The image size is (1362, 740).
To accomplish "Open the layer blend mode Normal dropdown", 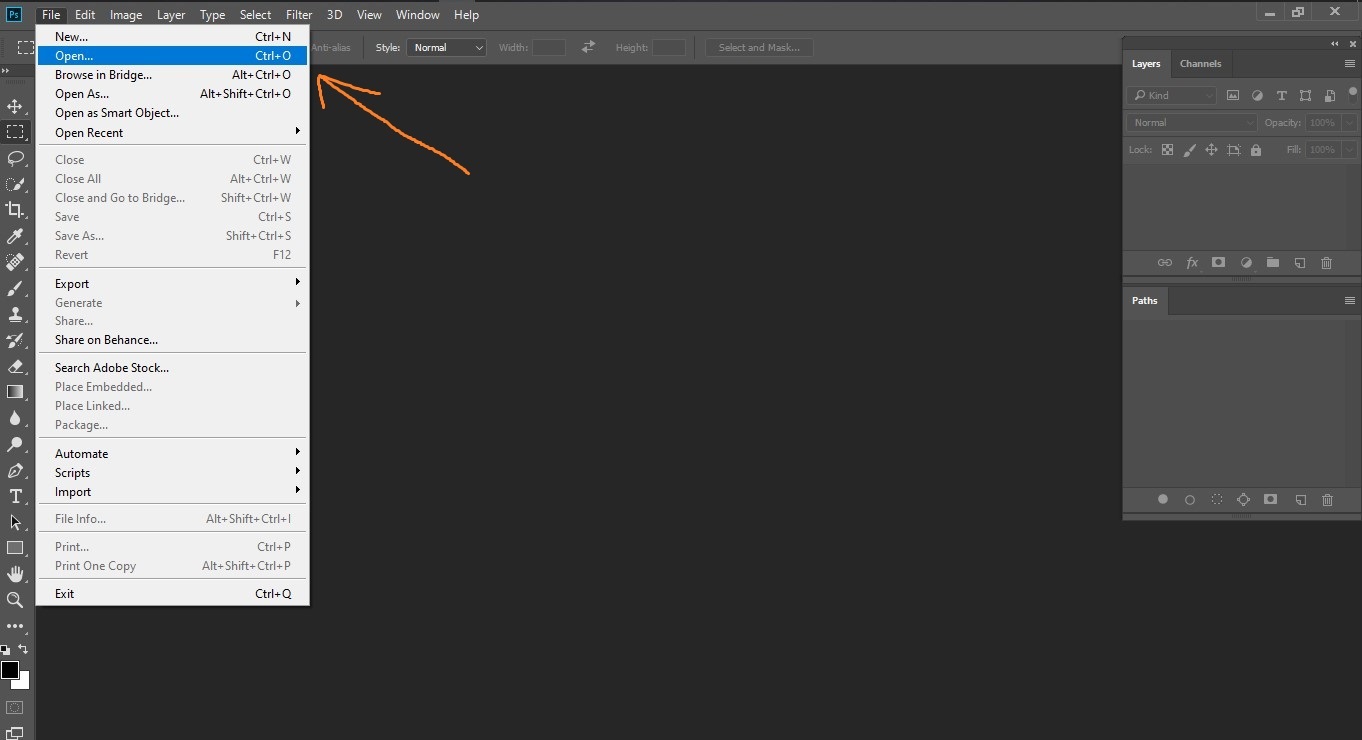I will click(x=1192, y=122).
